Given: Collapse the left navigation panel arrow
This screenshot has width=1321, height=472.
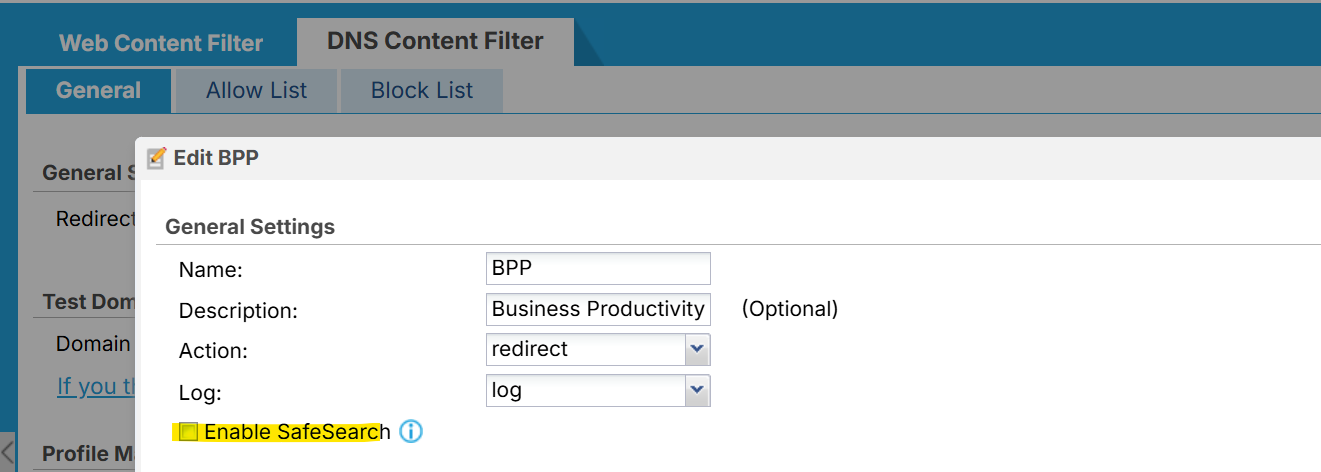Looking at the screenshot, I should pos(8,451).
